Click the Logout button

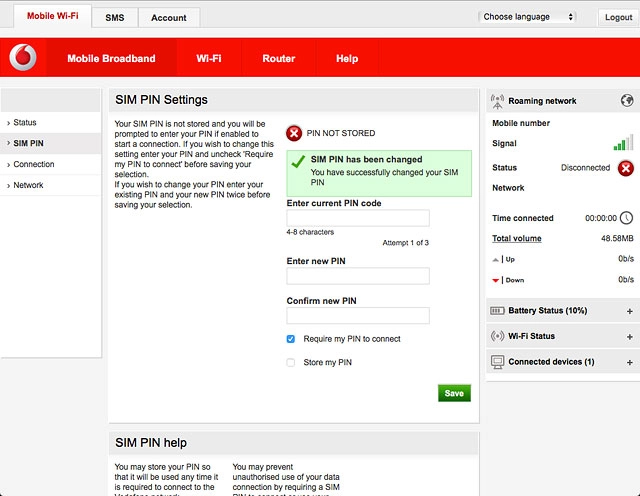pyautogui.click(x=617, y=18)
